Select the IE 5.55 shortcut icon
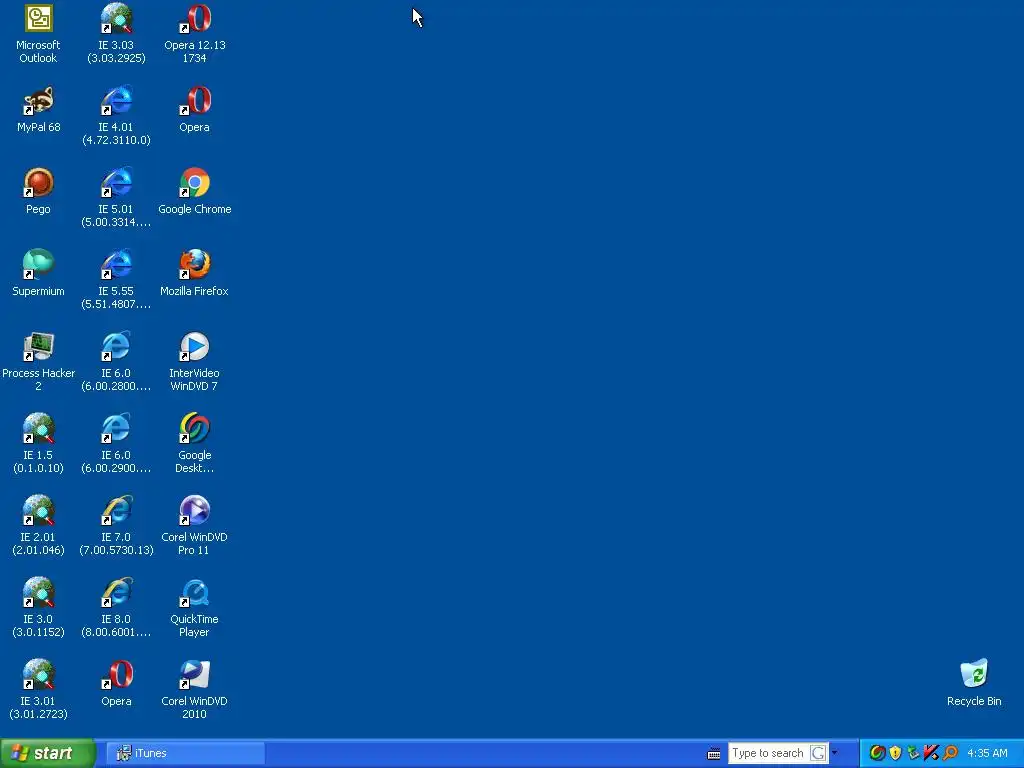 pyautogui.click(x=116, y=264)
